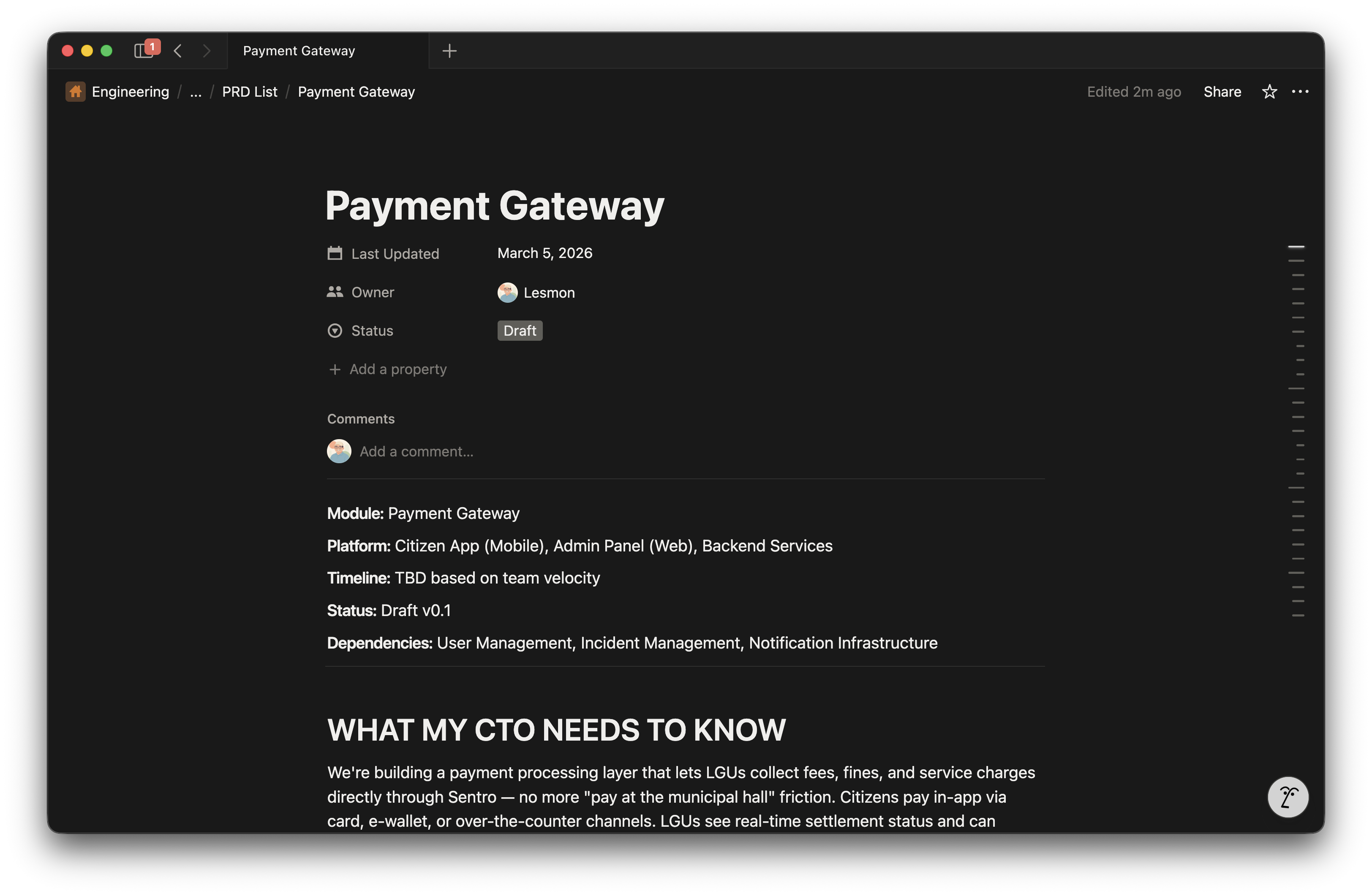Click the Engineering home icon
1372x896 pixels.
tap(76, 92)
